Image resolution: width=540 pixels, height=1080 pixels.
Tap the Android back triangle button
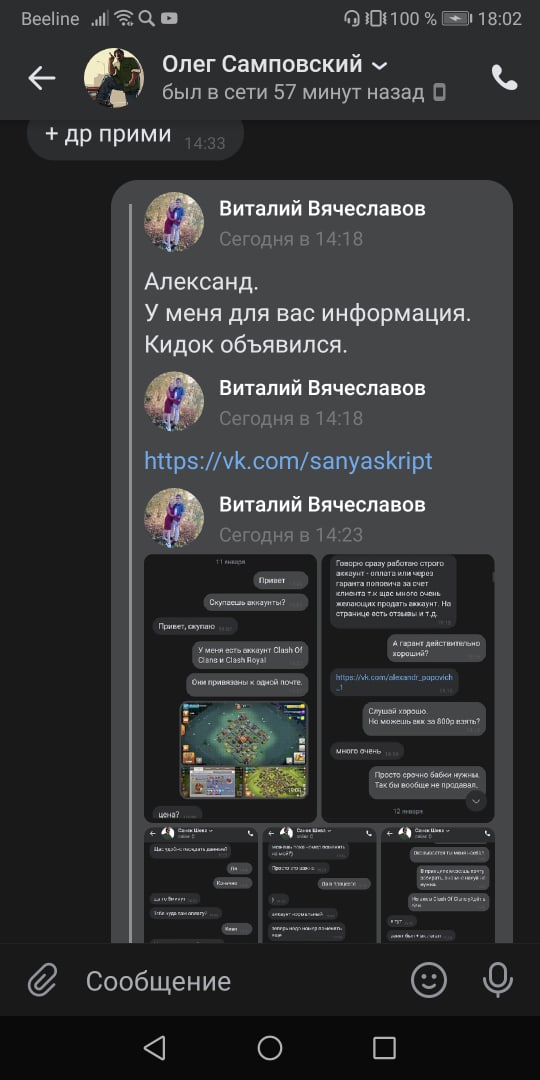coord(155,1048)
